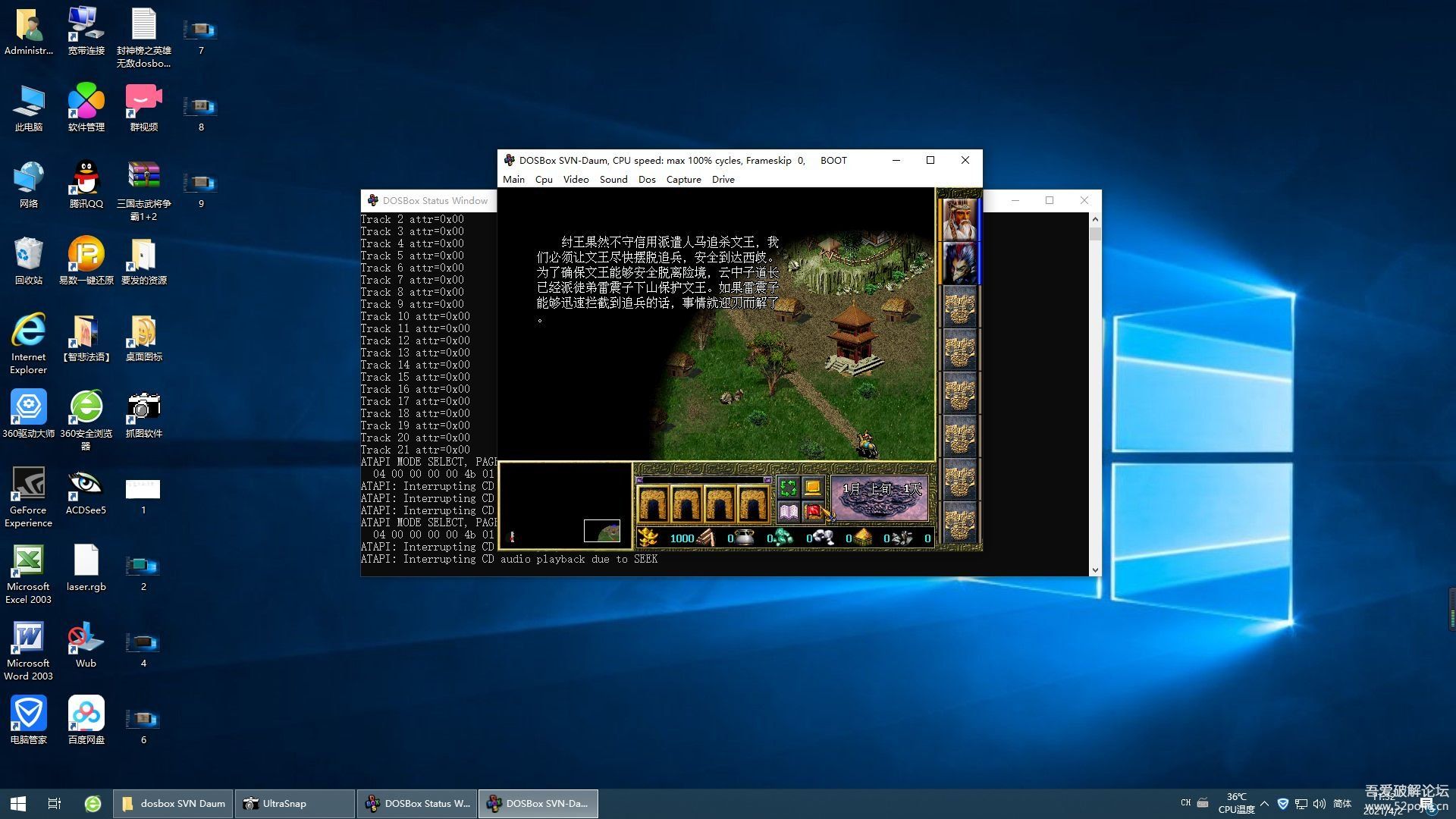The image size is (1456, 819).
Task: Click the first golden arch town slot
Action: coord(653,504)
